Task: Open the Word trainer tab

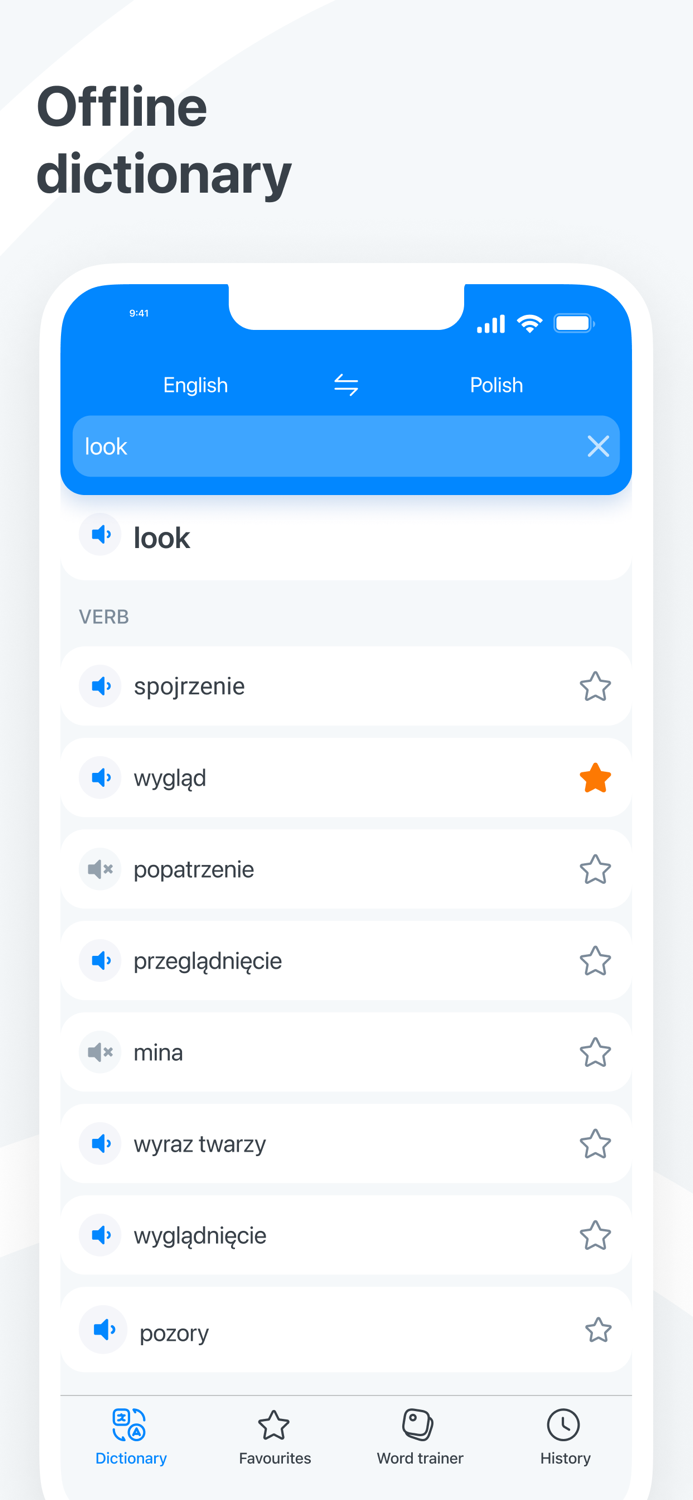Action: point(419,1438)
